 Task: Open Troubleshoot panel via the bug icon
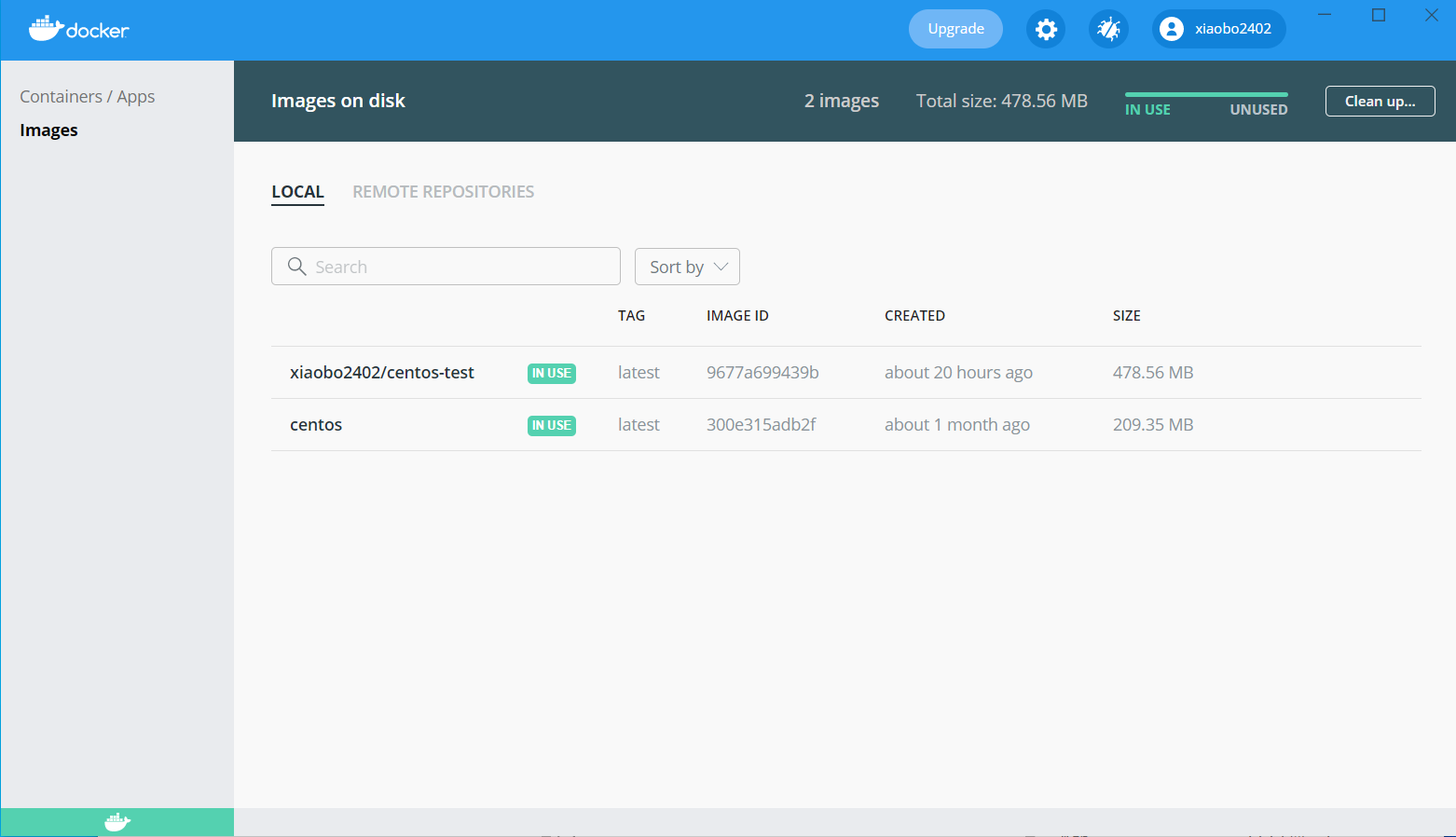coord(1108,29)
